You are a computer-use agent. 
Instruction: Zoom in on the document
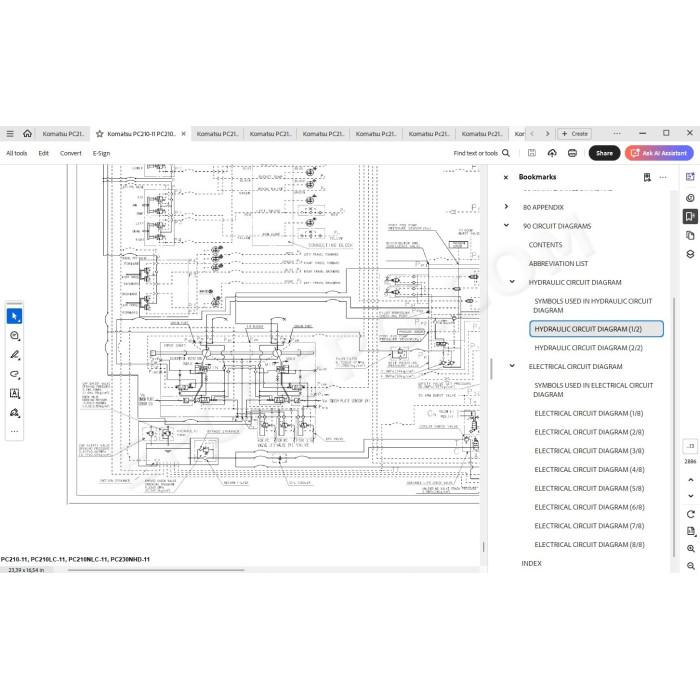click(x=691, y=549)
